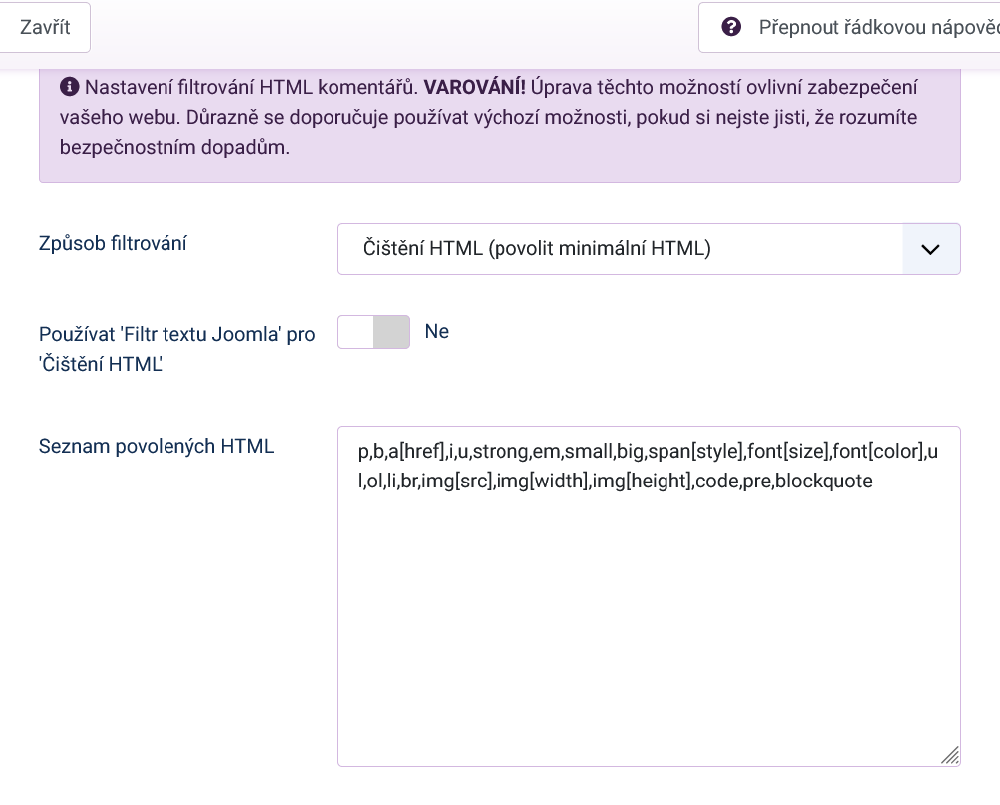Screen dimensions: 1000x805
Task: Click the 'Seznam povolených HTML' label
Action: click(156, 447)
